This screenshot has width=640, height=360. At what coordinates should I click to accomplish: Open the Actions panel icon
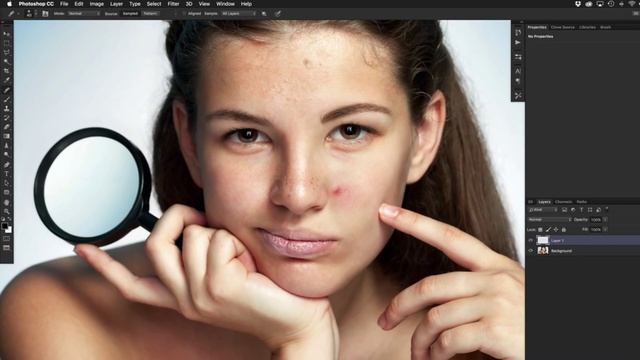coord(518,42)
